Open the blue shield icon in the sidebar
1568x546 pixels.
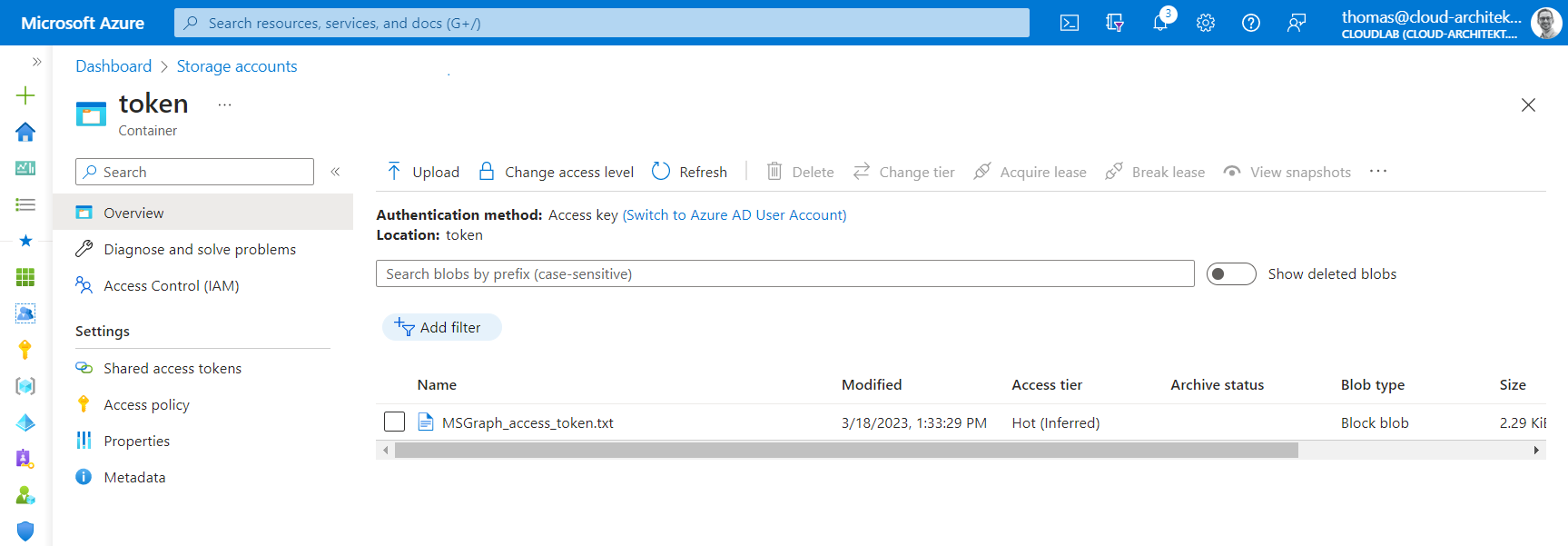point(25,531)
